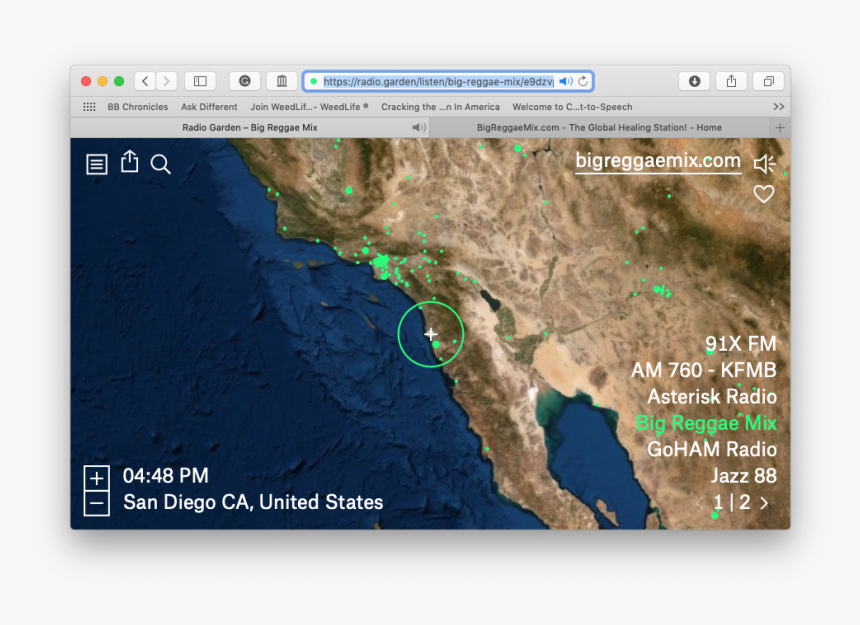Open Cracking the ...n In America bookmark
The width and height of the screenshot is (860, 625).
(x=440, y=107)
